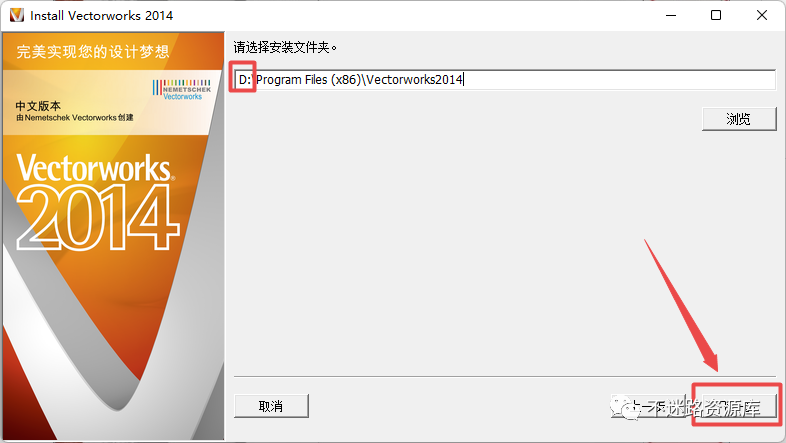Click the Vectorworks 2014 banner title
The height and width of the screenshot is (443, 786).
[x=98, y=201]
